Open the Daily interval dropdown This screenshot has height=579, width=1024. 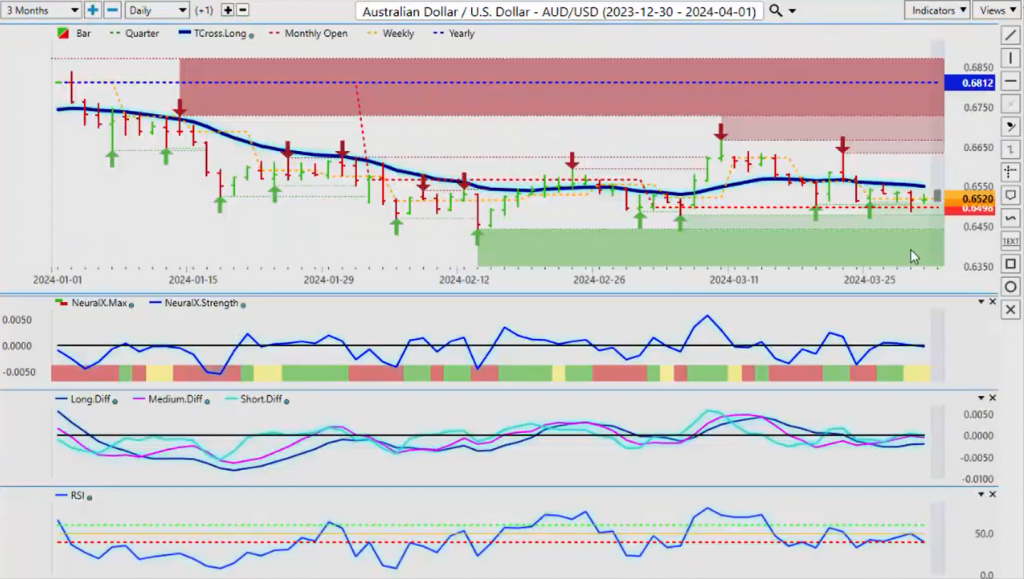157,10
